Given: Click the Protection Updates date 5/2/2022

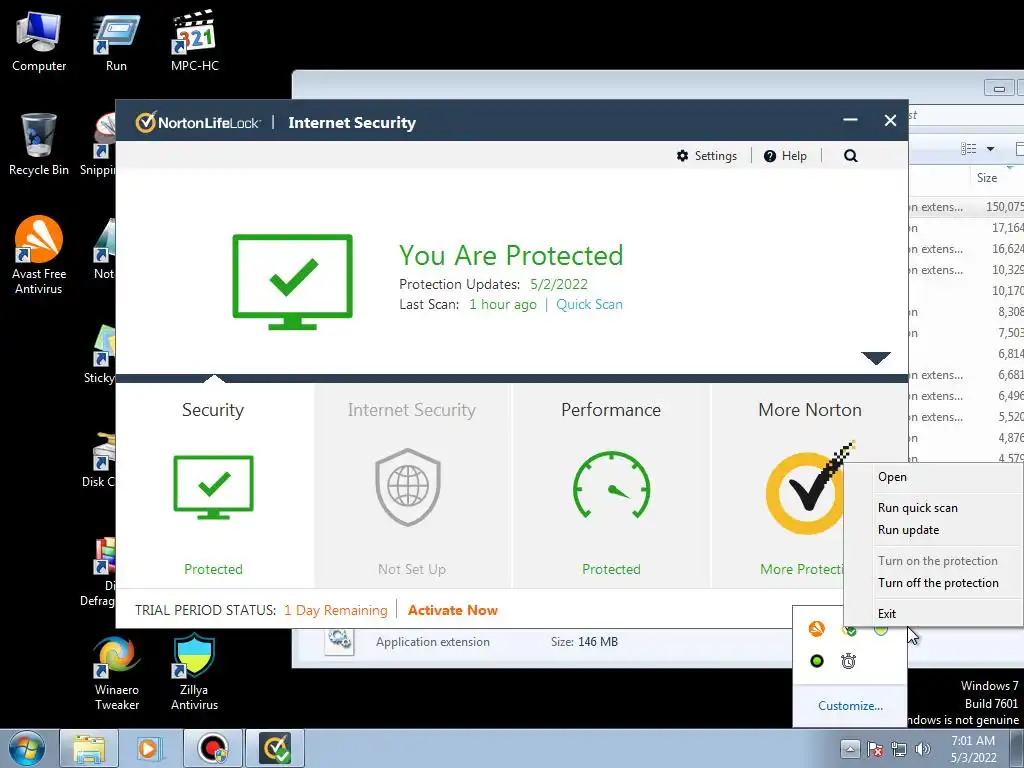Looking at the screenshot, I should pyautogui.click(x=558, y=284).
